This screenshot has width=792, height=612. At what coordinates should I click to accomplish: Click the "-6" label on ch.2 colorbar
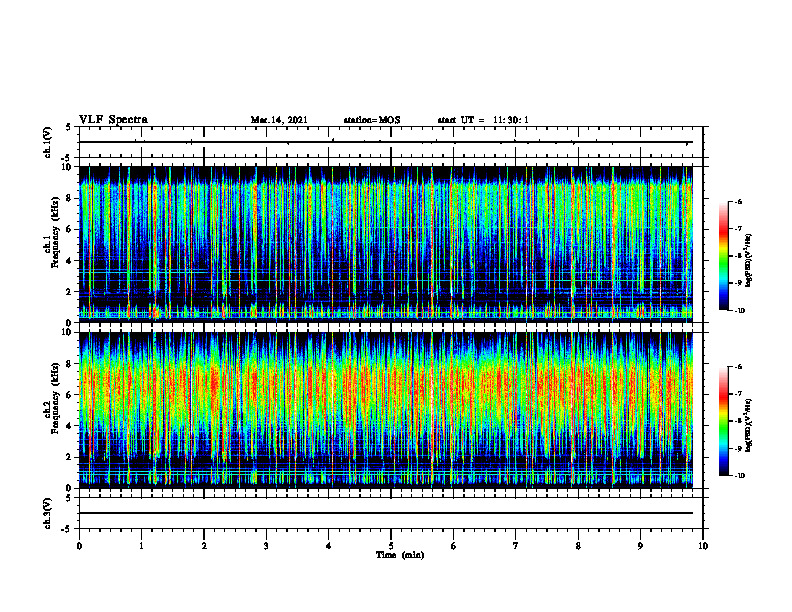coord(739,367)
